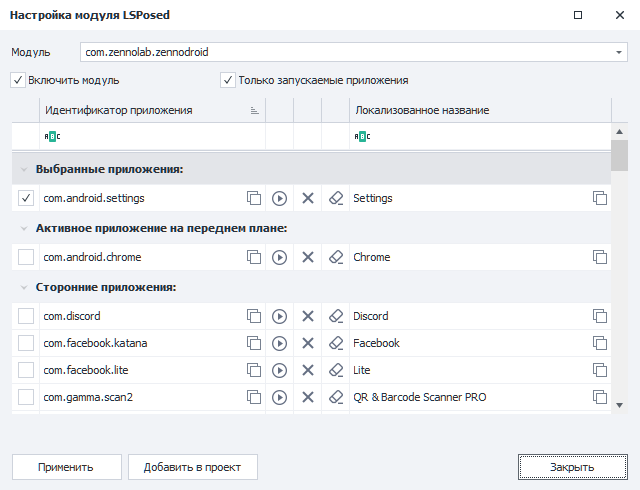
Task: Close the LSPosed settings window
Action: pyautogui.click(x=620, y=15)
